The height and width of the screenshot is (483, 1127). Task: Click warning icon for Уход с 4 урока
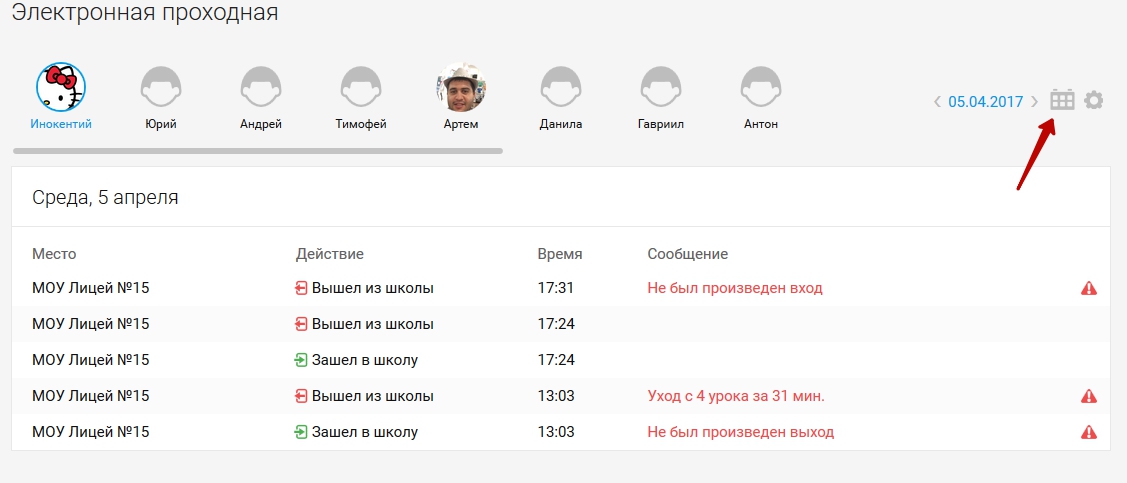[x=1089, y=396]
